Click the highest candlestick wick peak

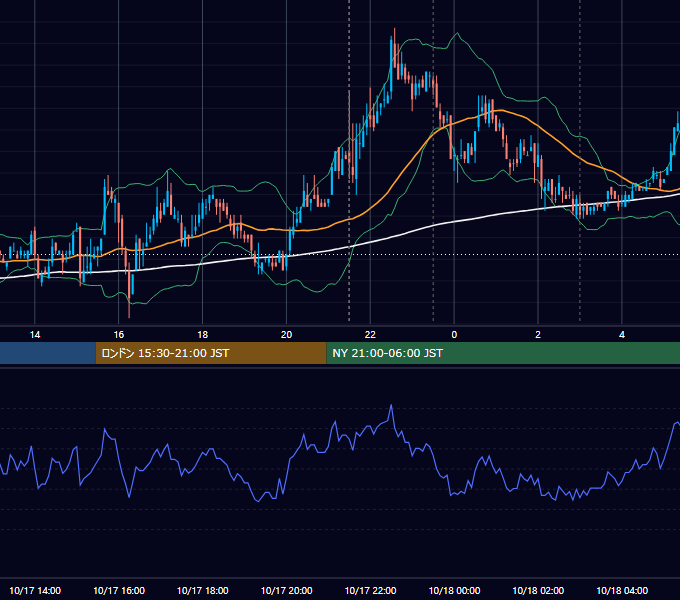point(395,29)
